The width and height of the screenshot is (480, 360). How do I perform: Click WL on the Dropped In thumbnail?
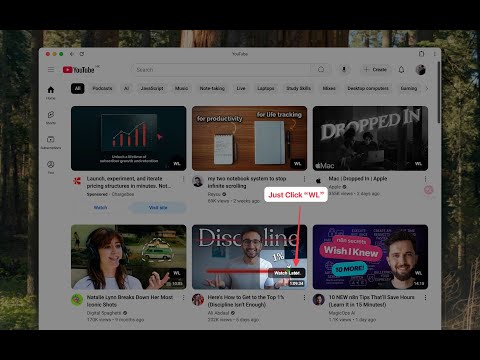pyautogui.click(x=418, y=164)
